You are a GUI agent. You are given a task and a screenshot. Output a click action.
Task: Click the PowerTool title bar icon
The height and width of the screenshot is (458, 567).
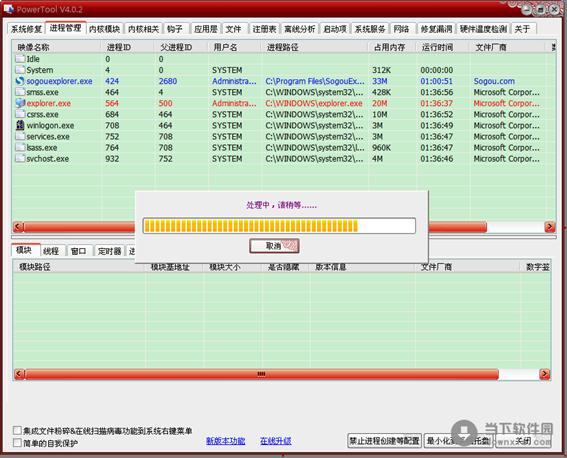[x=9, y=9]
